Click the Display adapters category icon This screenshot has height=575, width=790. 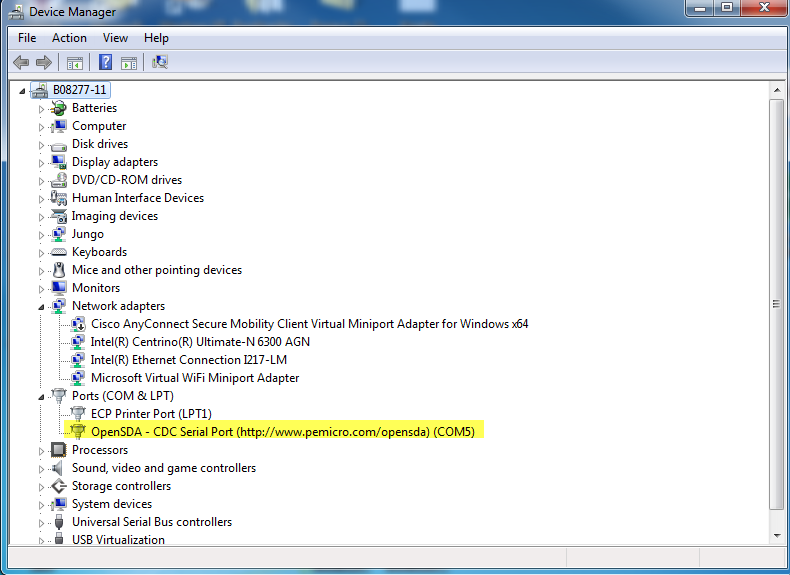(x=59, y=162)
